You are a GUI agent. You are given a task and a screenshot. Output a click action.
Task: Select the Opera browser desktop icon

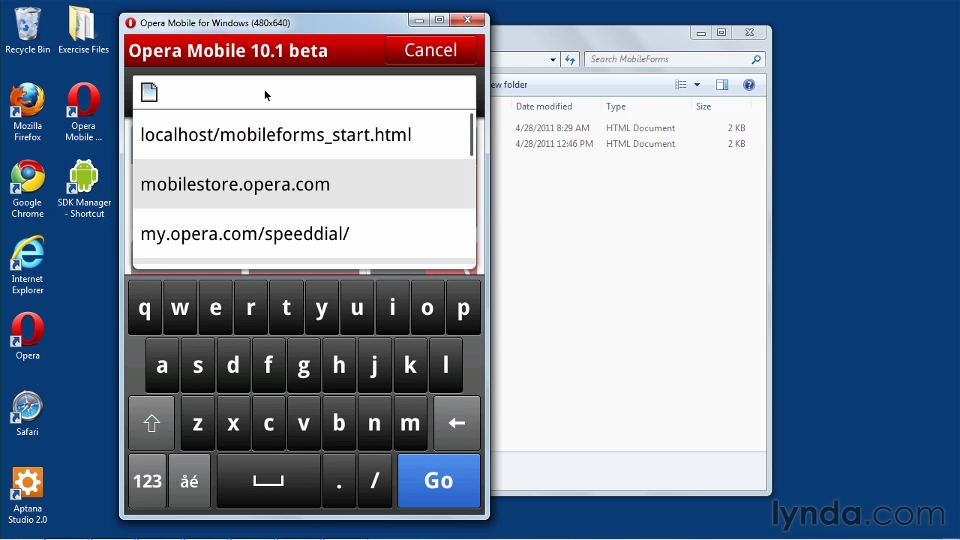click(x=27, y=336)
